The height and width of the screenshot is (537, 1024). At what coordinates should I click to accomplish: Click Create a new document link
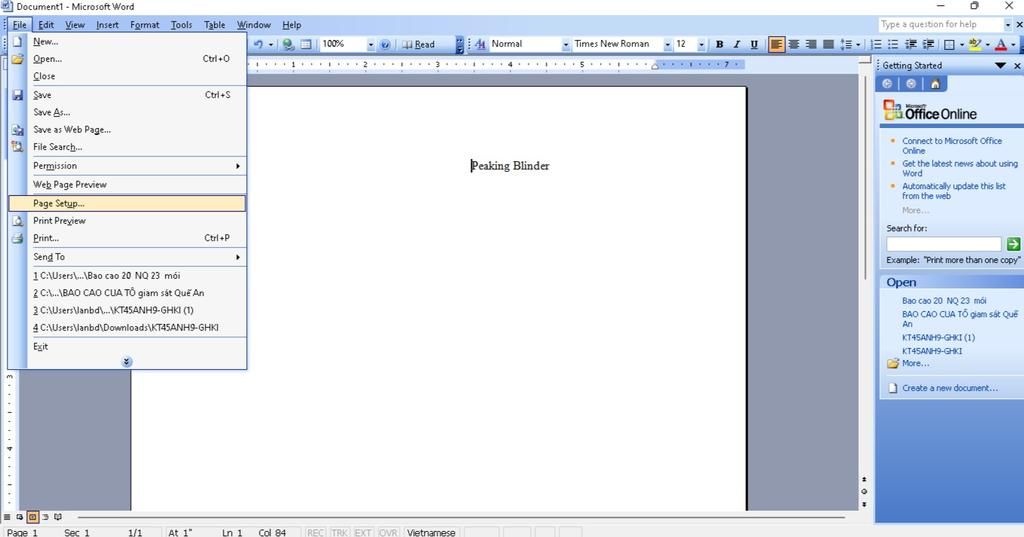point(950,388)
